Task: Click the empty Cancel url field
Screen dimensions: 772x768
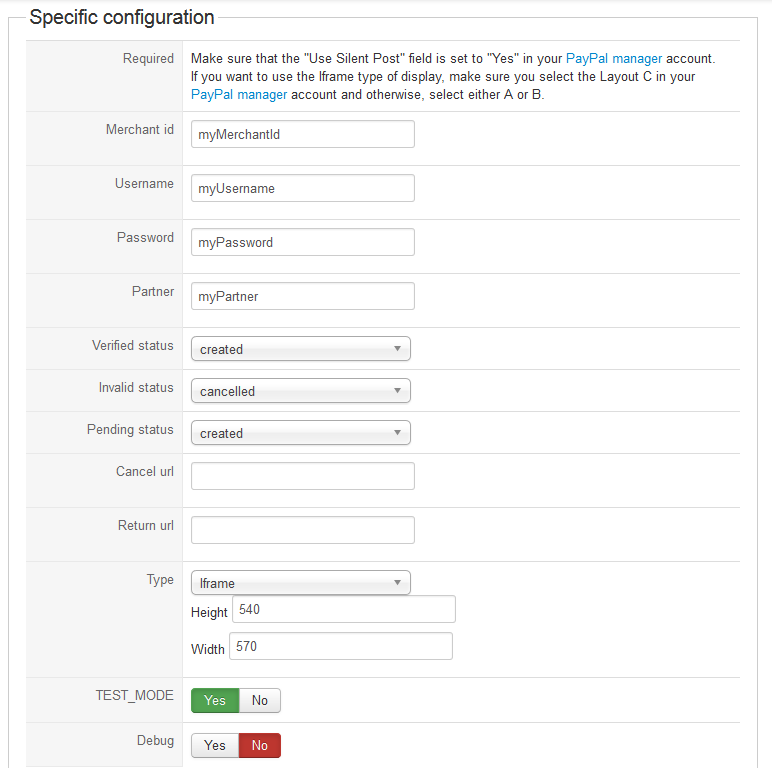Action: (x=303, y=476)
